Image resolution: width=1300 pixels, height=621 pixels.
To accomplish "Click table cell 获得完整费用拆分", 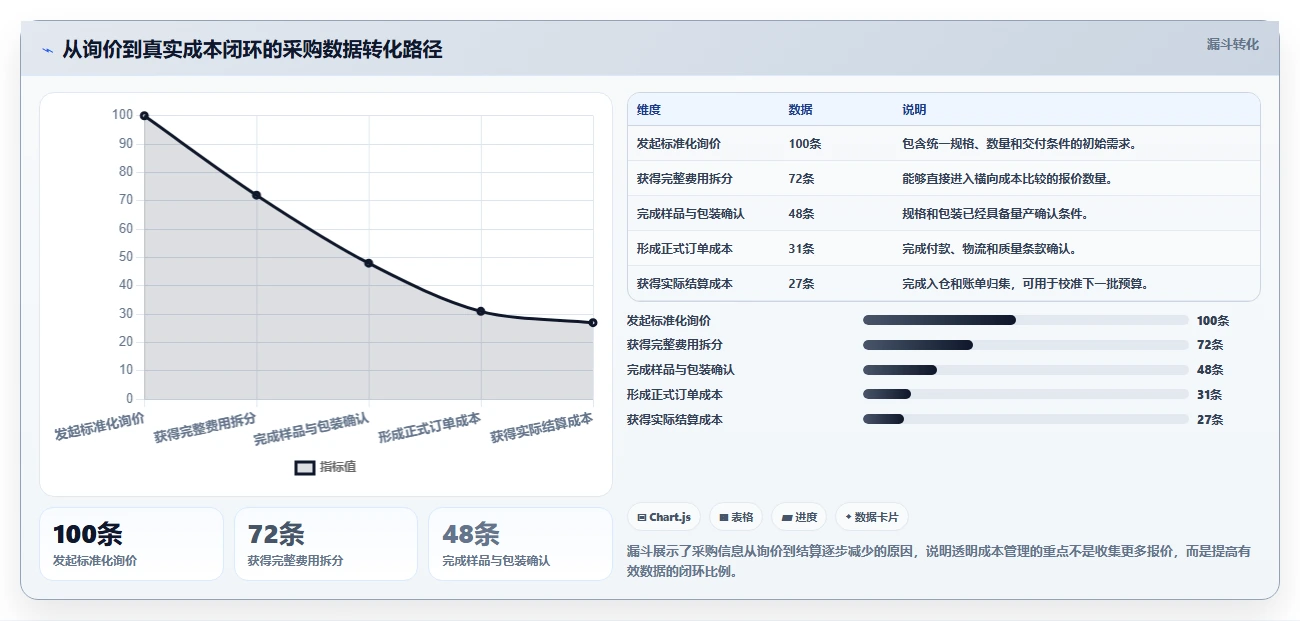I will (685, 179).
